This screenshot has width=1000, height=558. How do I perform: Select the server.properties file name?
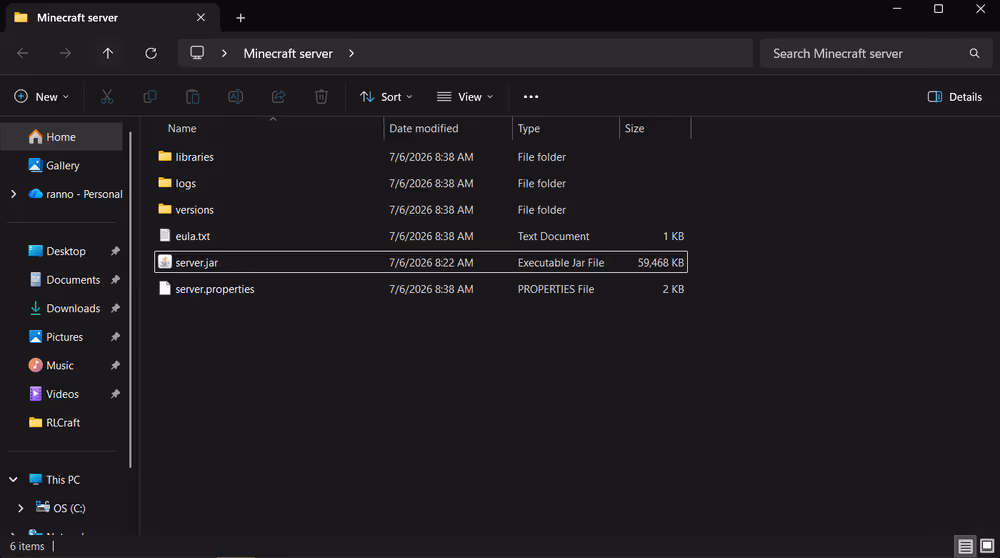[215, 289]
